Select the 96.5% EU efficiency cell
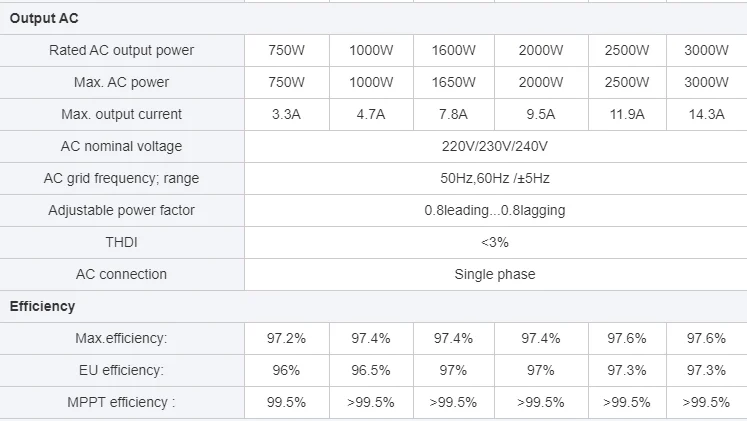The image size is (747, 421). [372, 370]
